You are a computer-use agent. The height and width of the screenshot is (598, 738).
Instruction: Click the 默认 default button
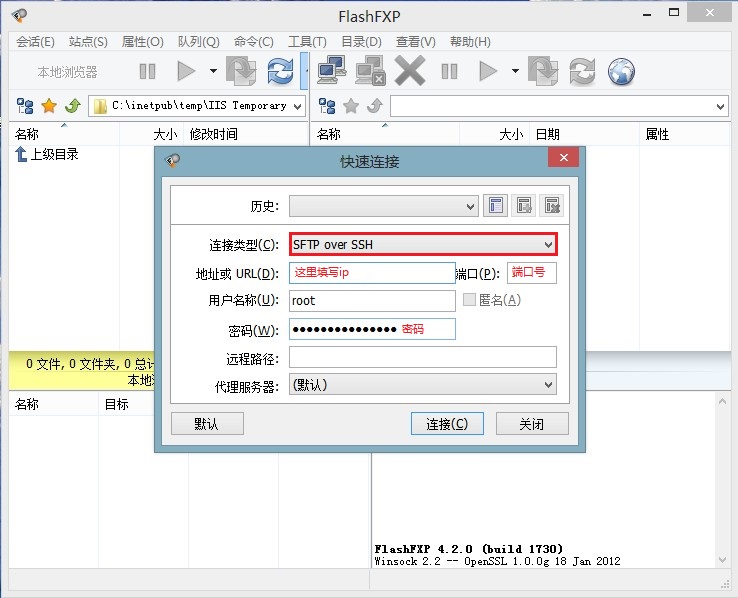pyautogui.click(x=207, y=424)
